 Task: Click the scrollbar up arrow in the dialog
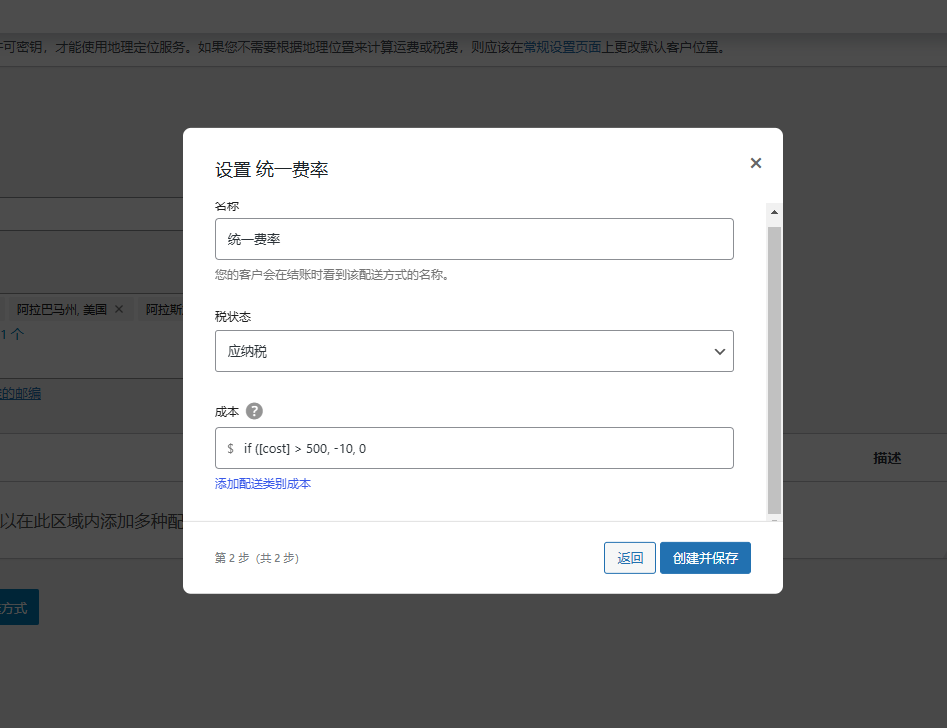click(x=774, y=211)
